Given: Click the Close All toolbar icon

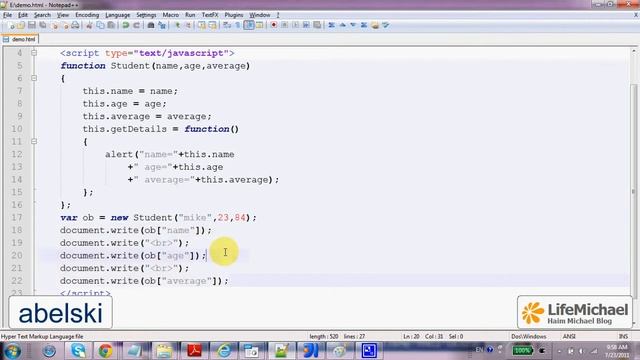Looking at the screenshot, I should (65, 25).
